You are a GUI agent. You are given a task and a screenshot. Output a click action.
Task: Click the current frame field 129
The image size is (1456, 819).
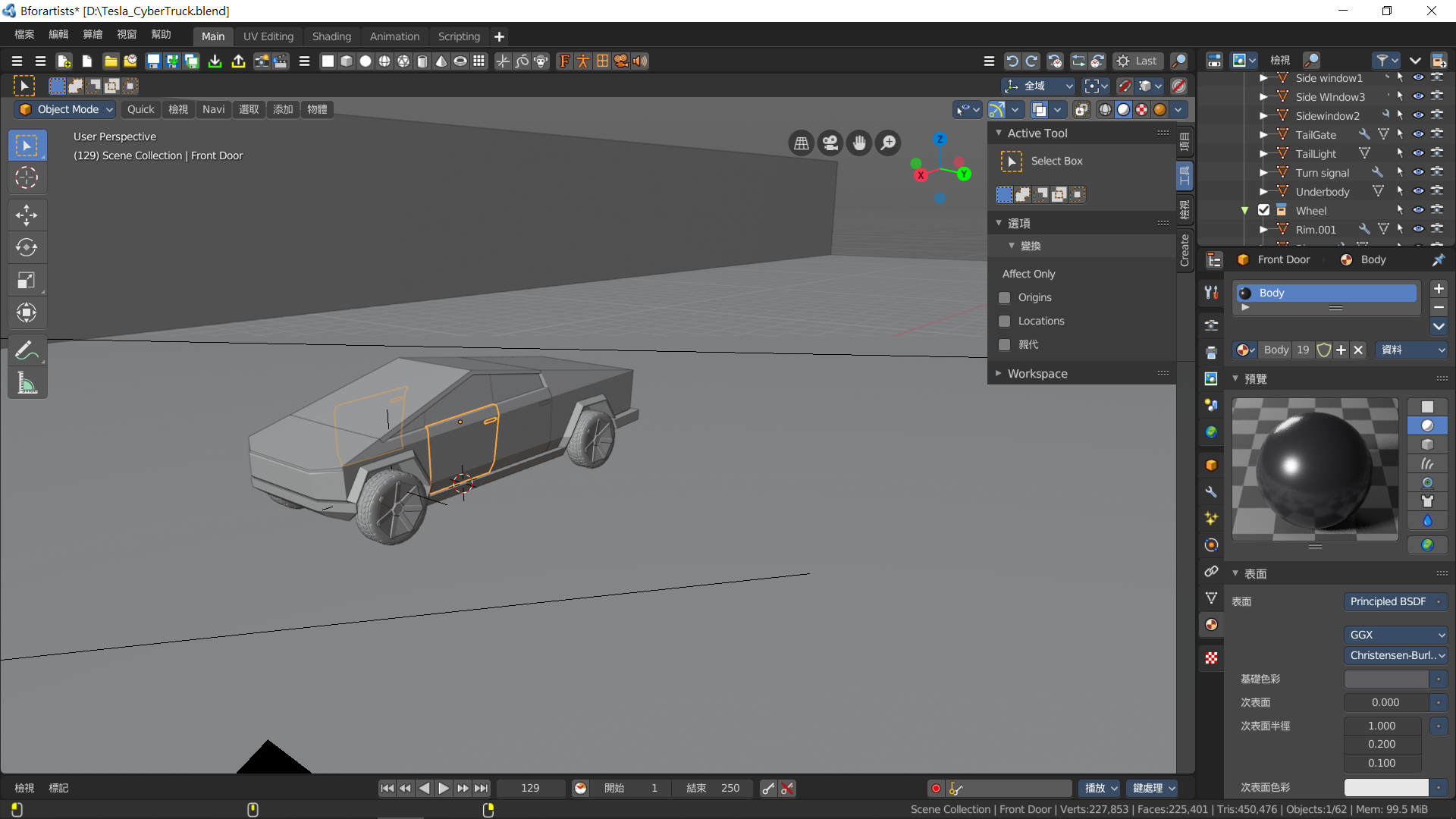(x=530, y=789)
